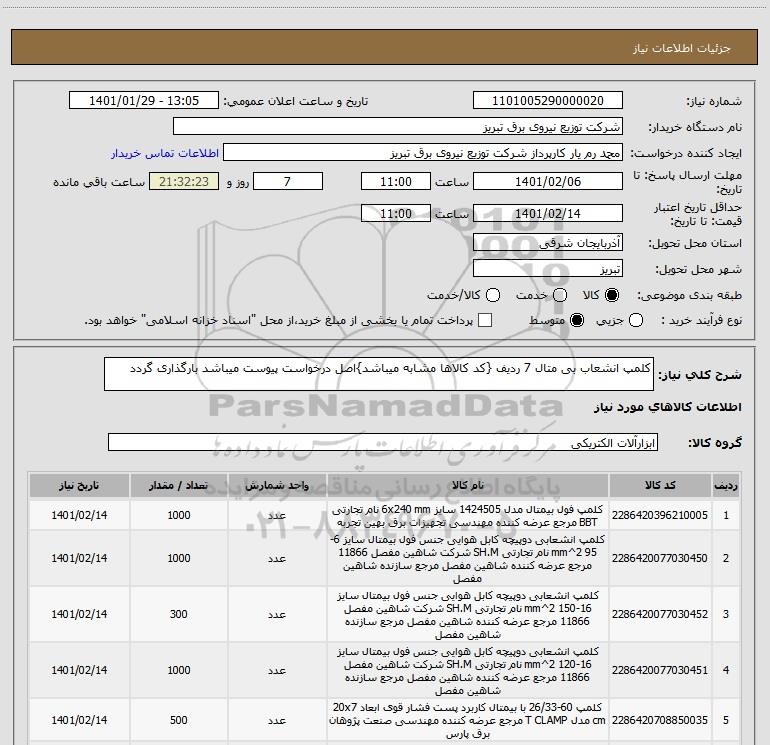Click product code 2286420077030452
This screenshot has width=770, height=745.
pyautogui.click(x=660, y=614)
